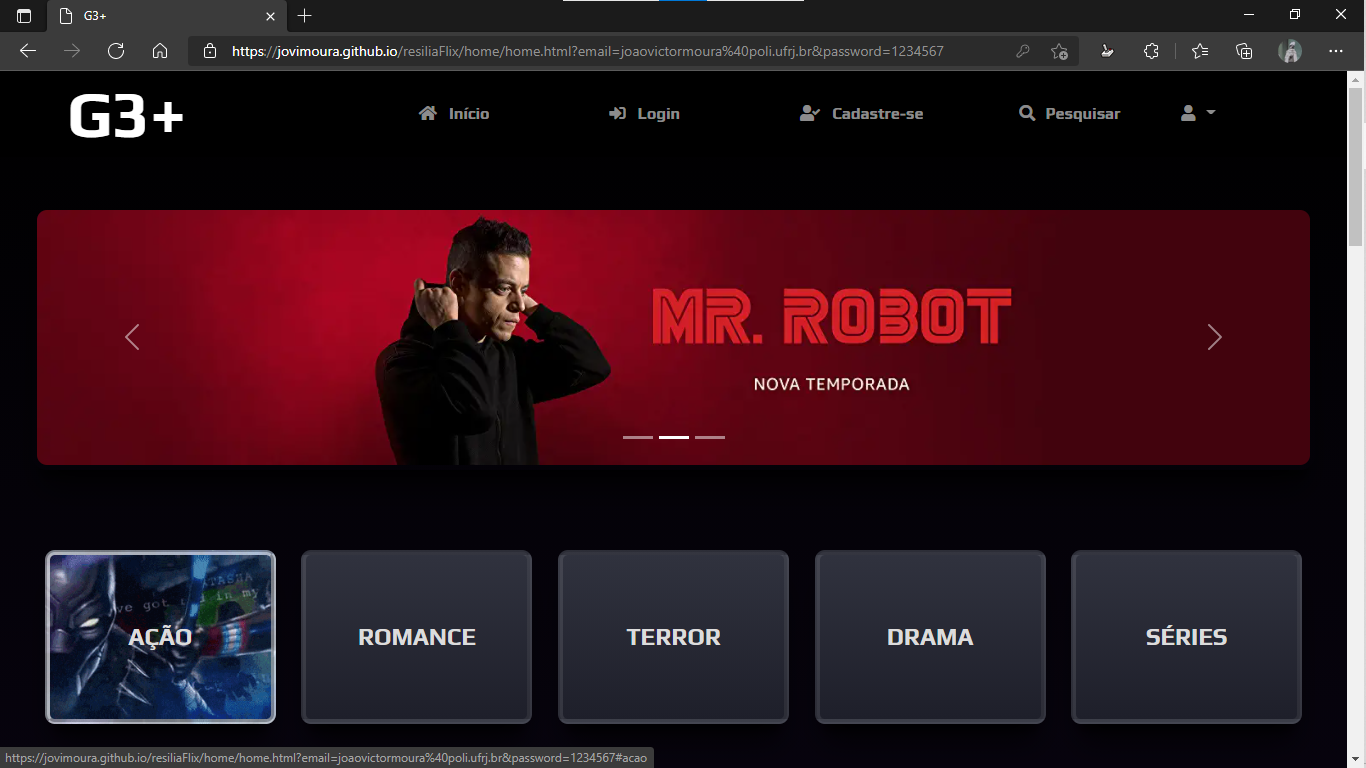Viewport: 1366px width, 768px height.
Task: Open the Favorites list icon
Action: click(1200, 51)
